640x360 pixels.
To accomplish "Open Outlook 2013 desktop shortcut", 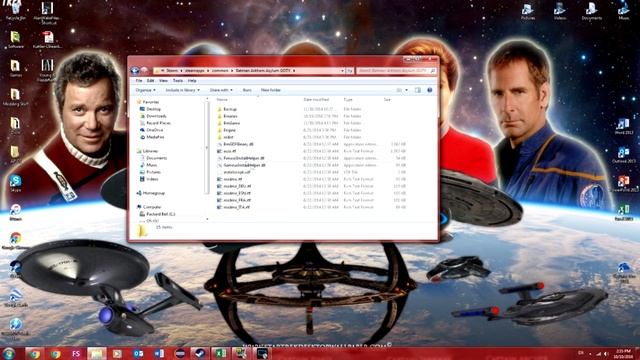I will (x=623, y=155).
